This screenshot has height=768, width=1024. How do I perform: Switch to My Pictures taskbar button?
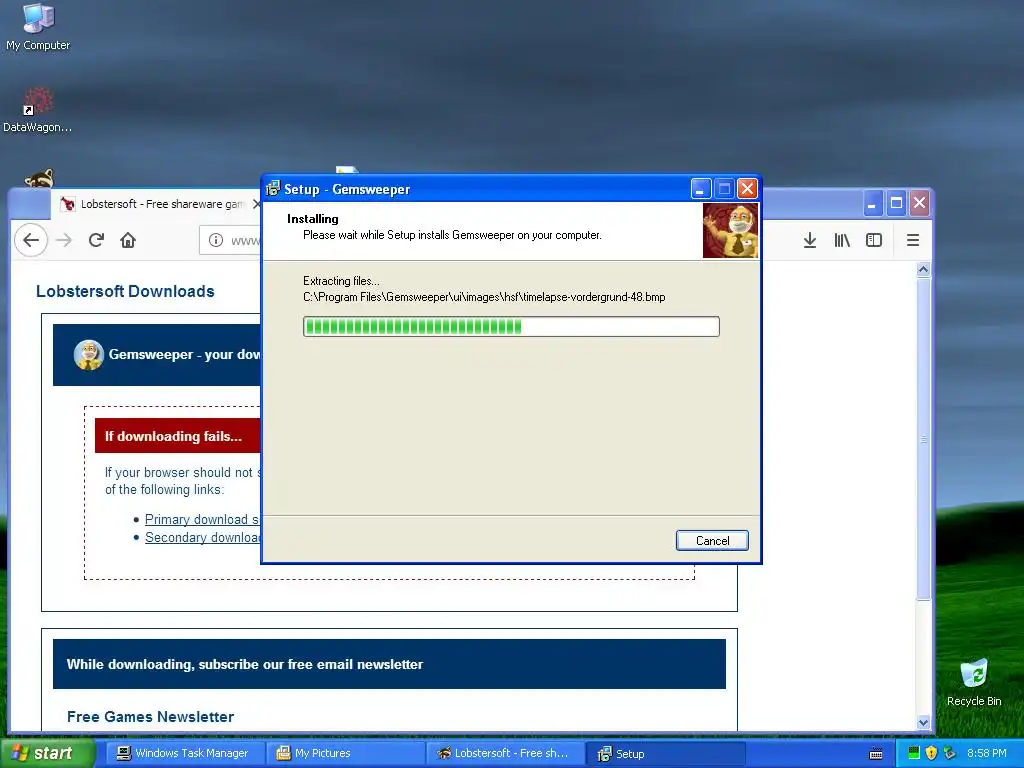click(x=346, y=753)
